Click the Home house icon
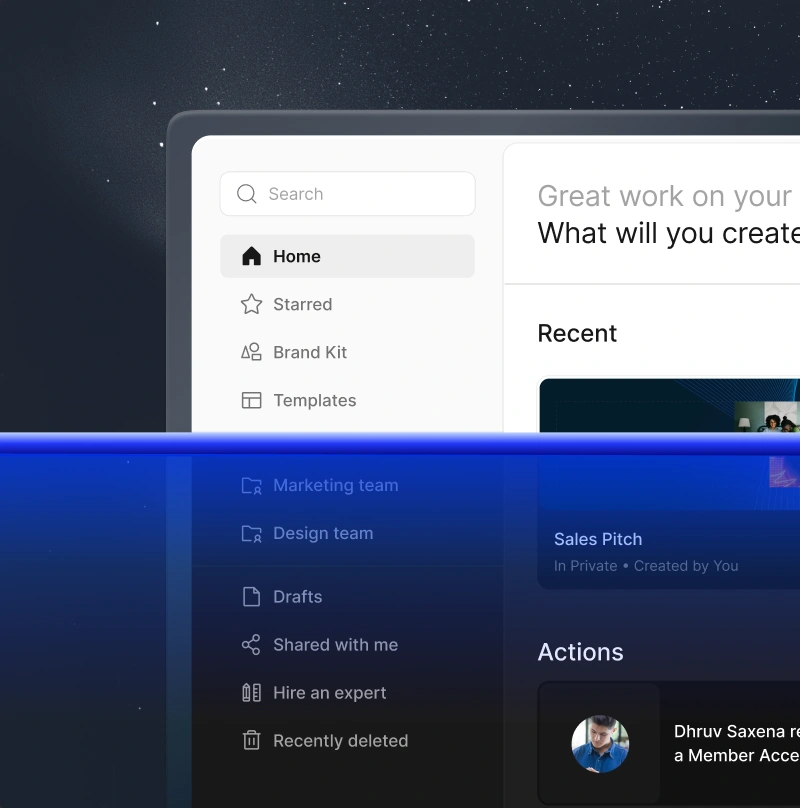Screen dimensions: 800x808 252,256
